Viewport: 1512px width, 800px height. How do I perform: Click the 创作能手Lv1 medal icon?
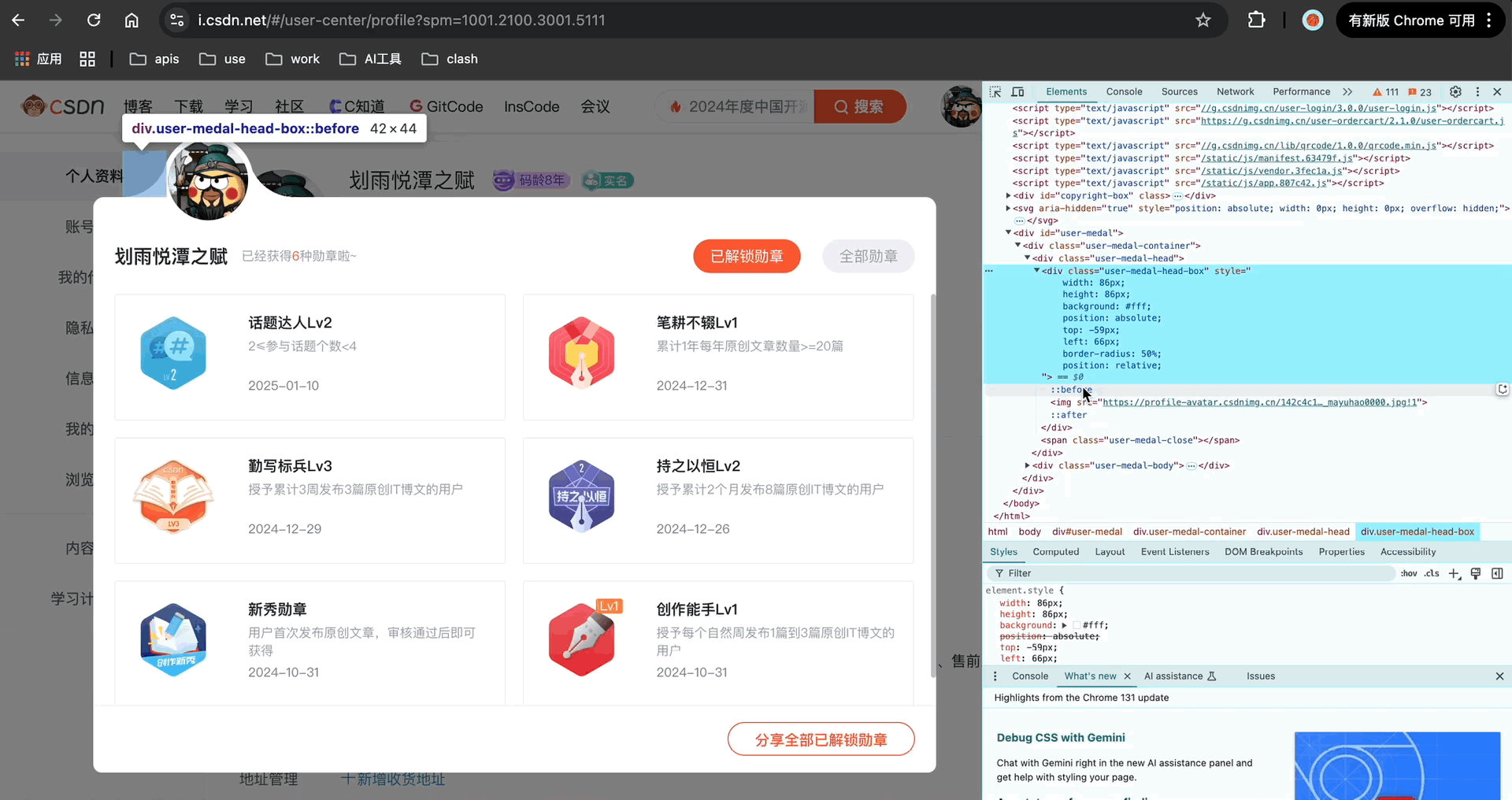pos(584,638)
